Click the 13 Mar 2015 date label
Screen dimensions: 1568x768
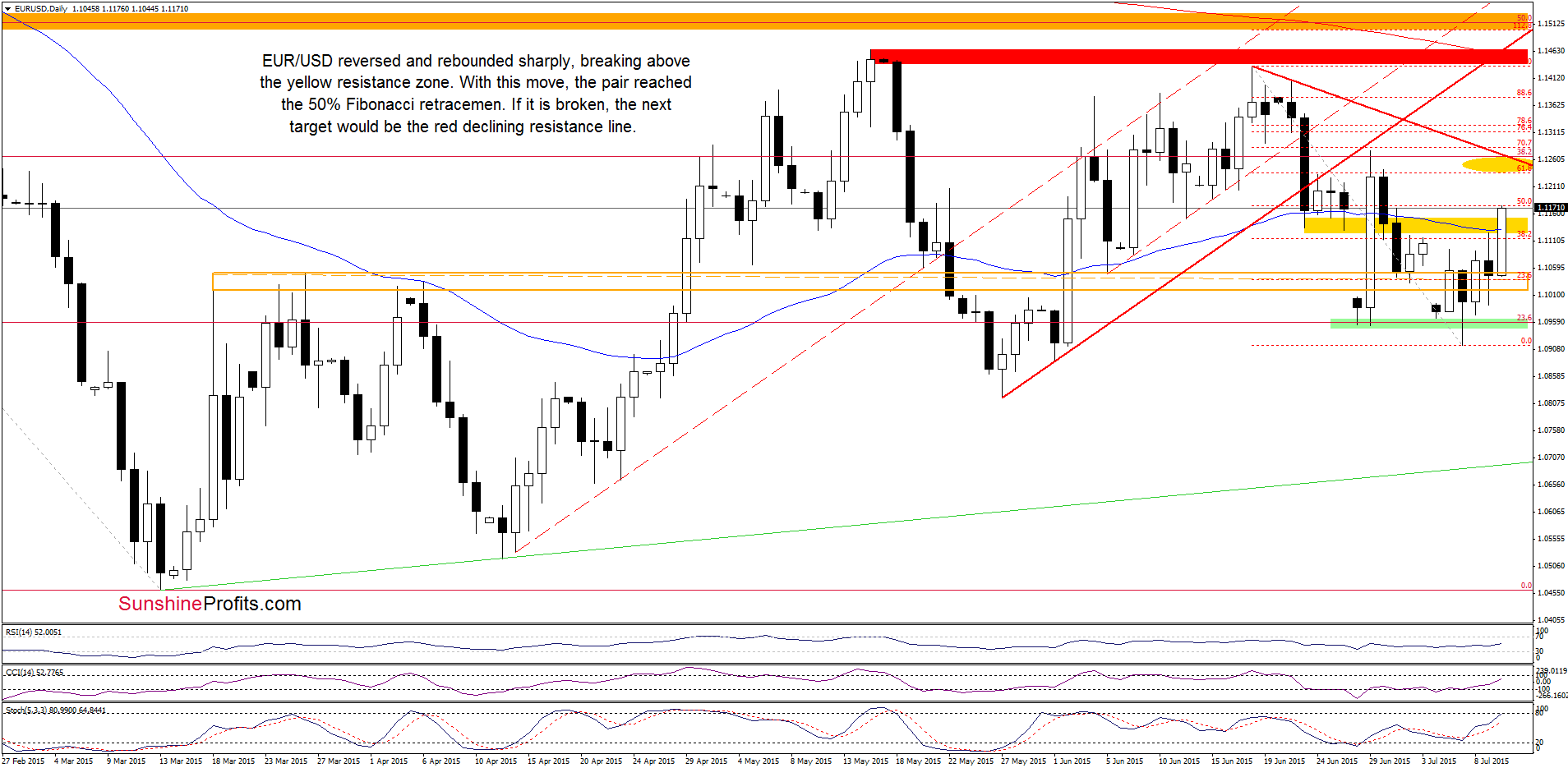[x=181, y=761]
